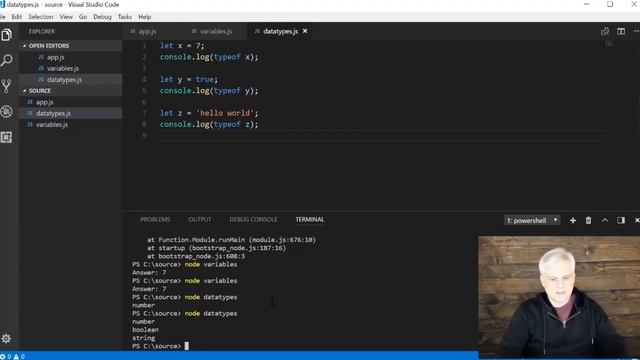Open the View menu
640x360 pixels.
pyautogui.click(x=66, y=17)
